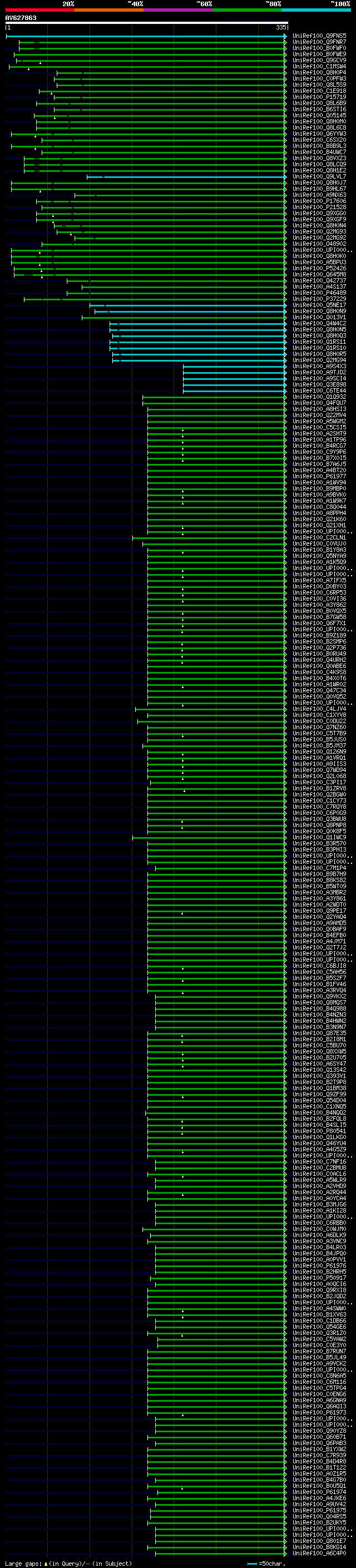The width and height of the screenshot is (356, 1568).
Task: Select hit label UniRef100_Q9XGF9
Action: pyautogui.click(x=319, y=219)
